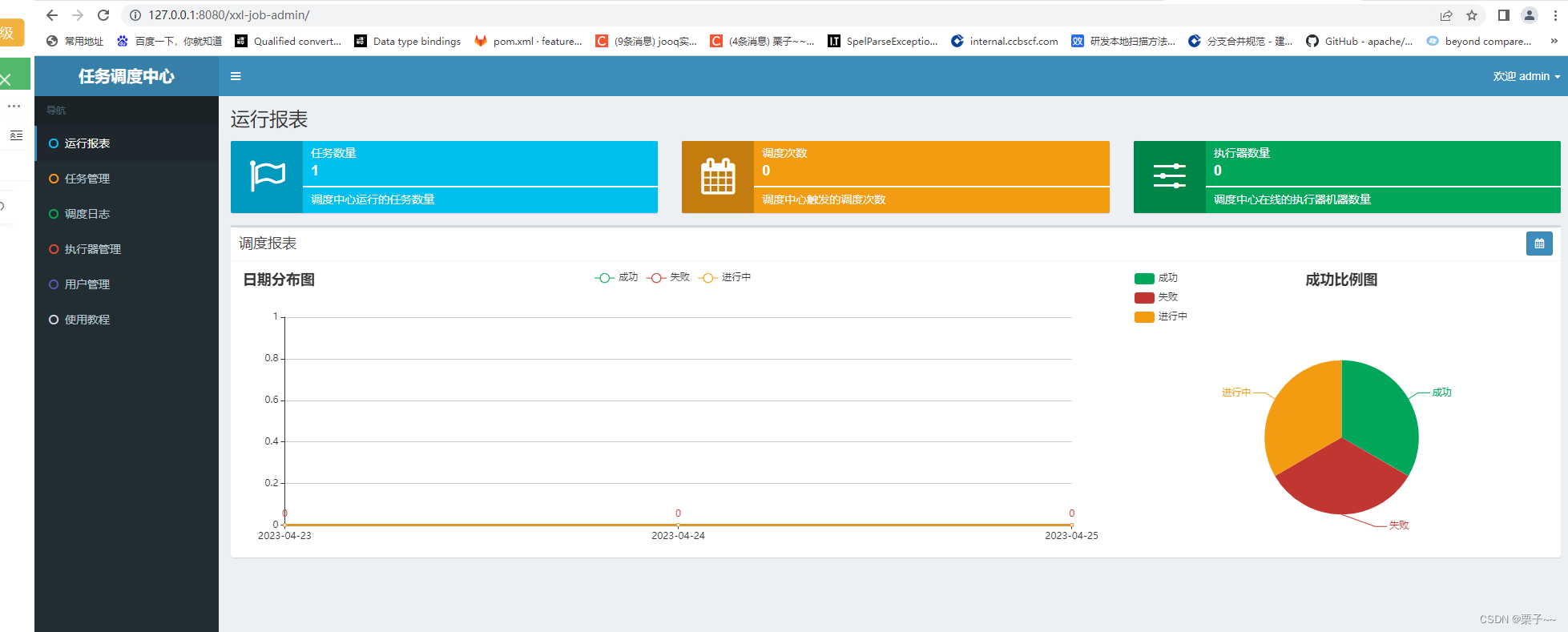Click the flag icon on the 任务数量 card
Image resolution: width=1568 pixels, height=632 pixels.
click(268, 176)
